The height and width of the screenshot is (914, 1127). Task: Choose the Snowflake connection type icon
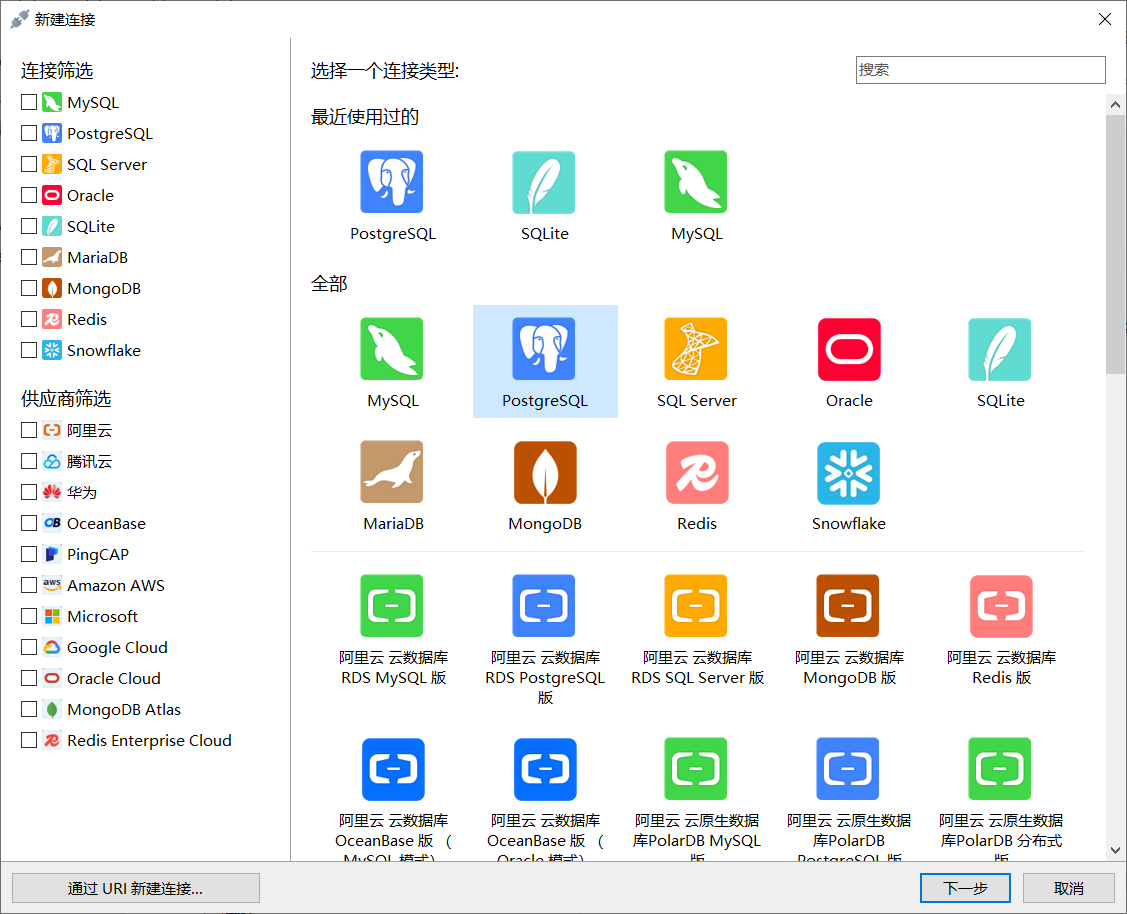click(848, 473)
